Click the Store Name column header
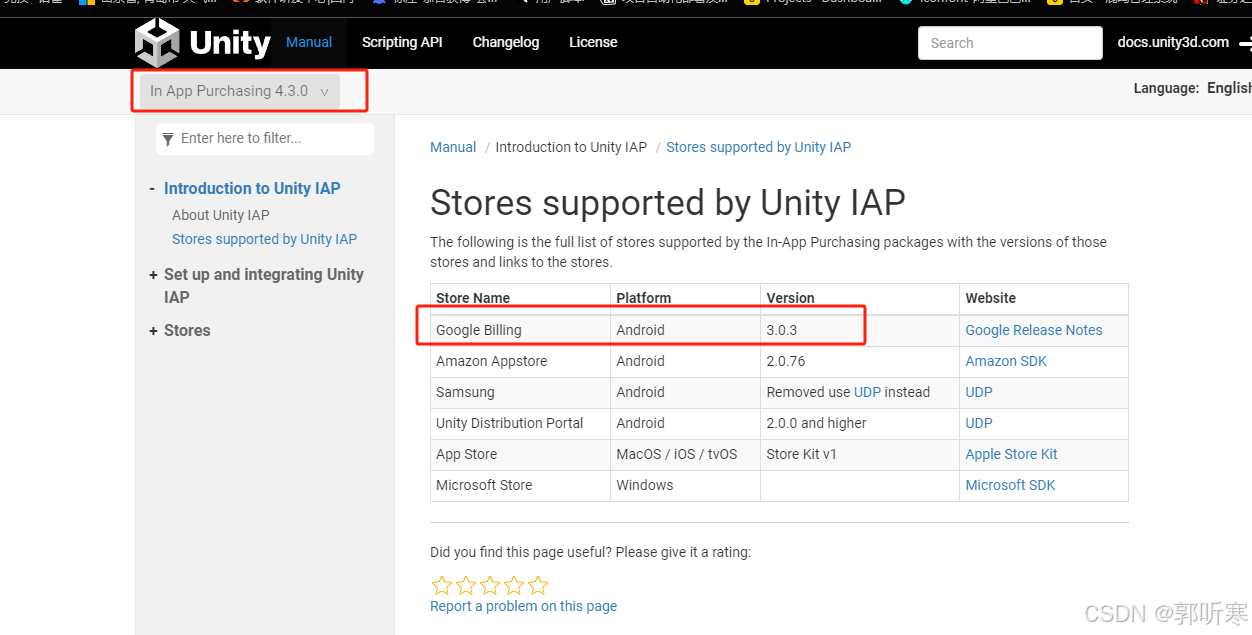 coord(520,298)
